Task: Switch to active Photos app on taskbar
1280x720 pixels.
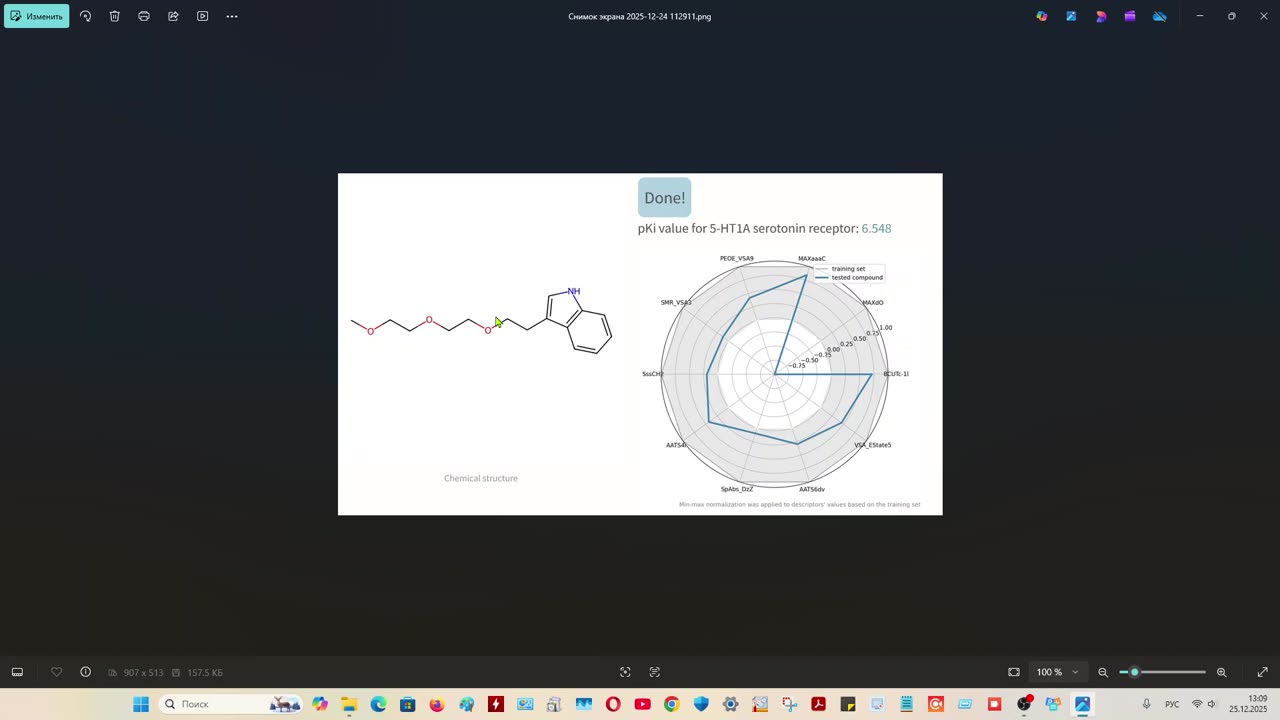Action: 1082,704
